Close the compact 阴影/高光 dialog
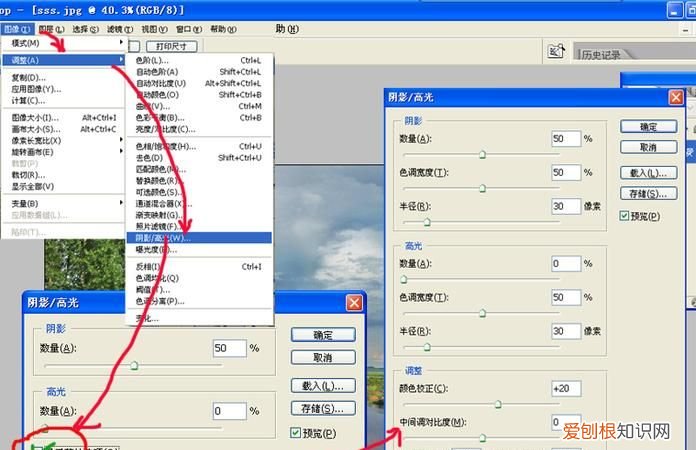This screenshot has height=450, width=696. pyautogui.click(x=354, y=303)
